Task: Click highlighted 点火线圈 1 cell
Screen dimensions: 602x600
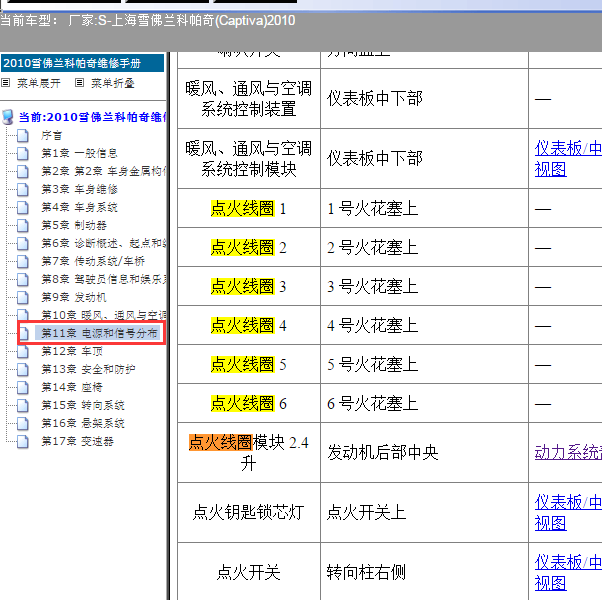Action: [248, 208]
